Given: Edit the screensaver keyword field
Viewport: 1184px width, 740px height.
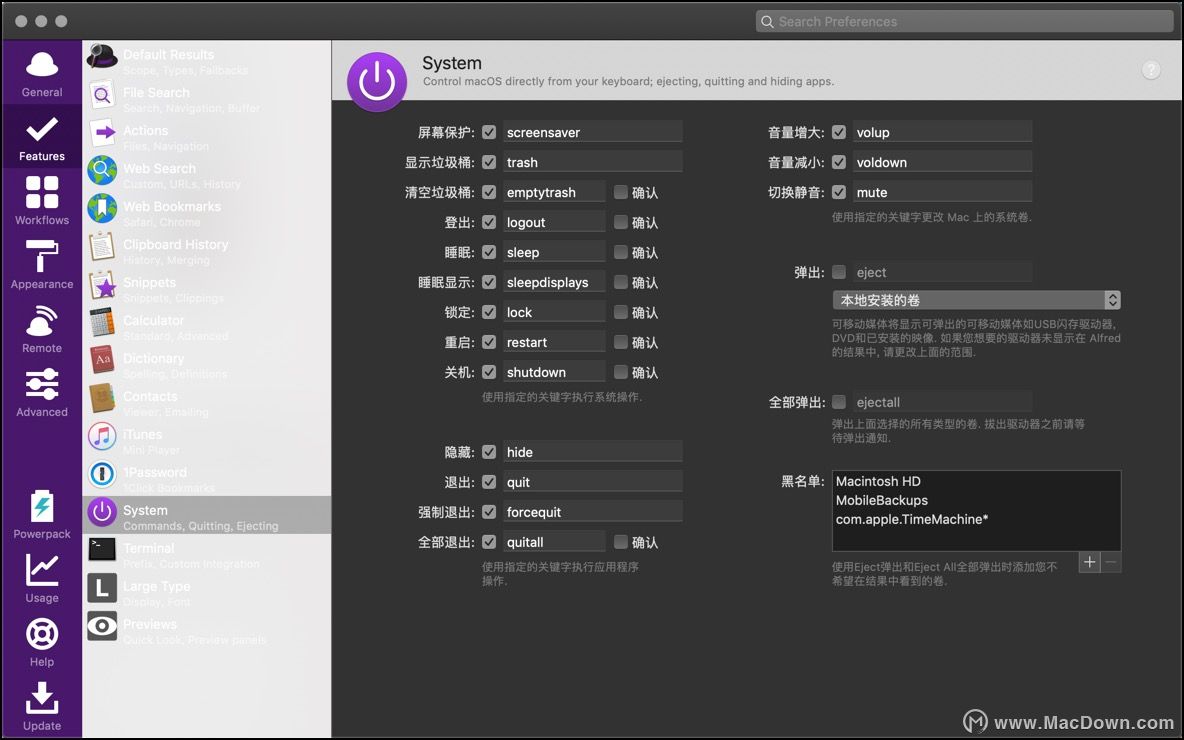Looking at the screenshot, I should click(x=593, y=132).
